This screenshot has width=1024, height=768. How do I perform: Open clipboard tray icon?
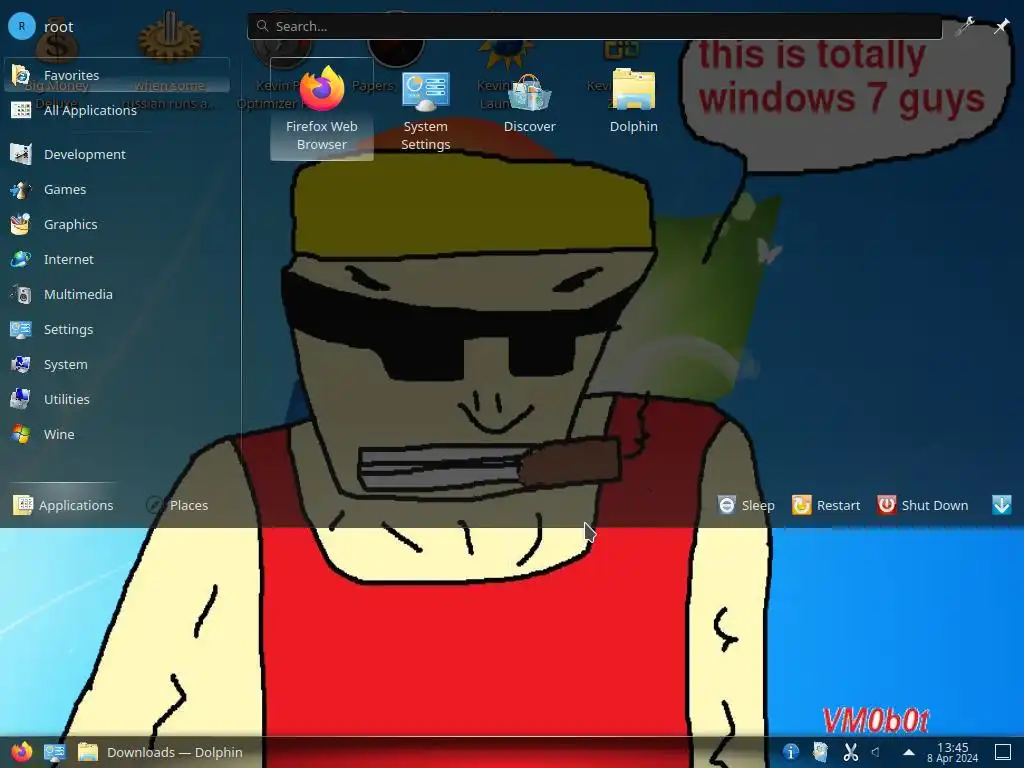pyautogui.click(x=820, y=752)
